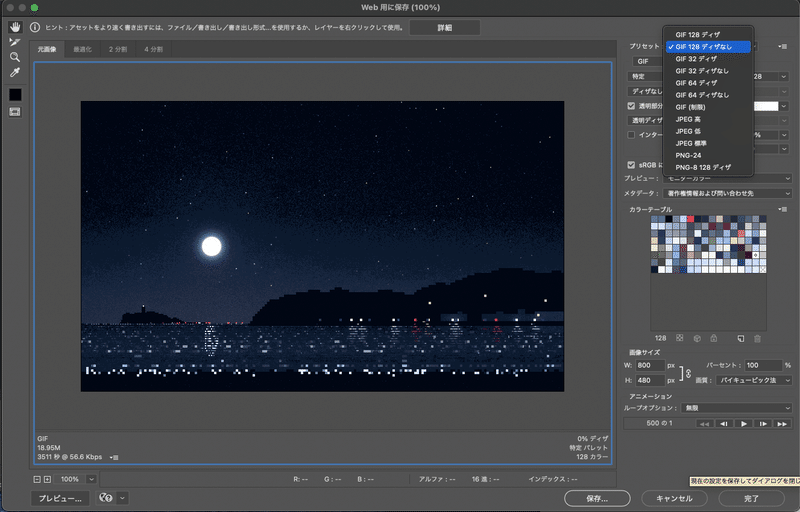Select the Slice Select tool
800x512 pixels.
pos(15,42)
